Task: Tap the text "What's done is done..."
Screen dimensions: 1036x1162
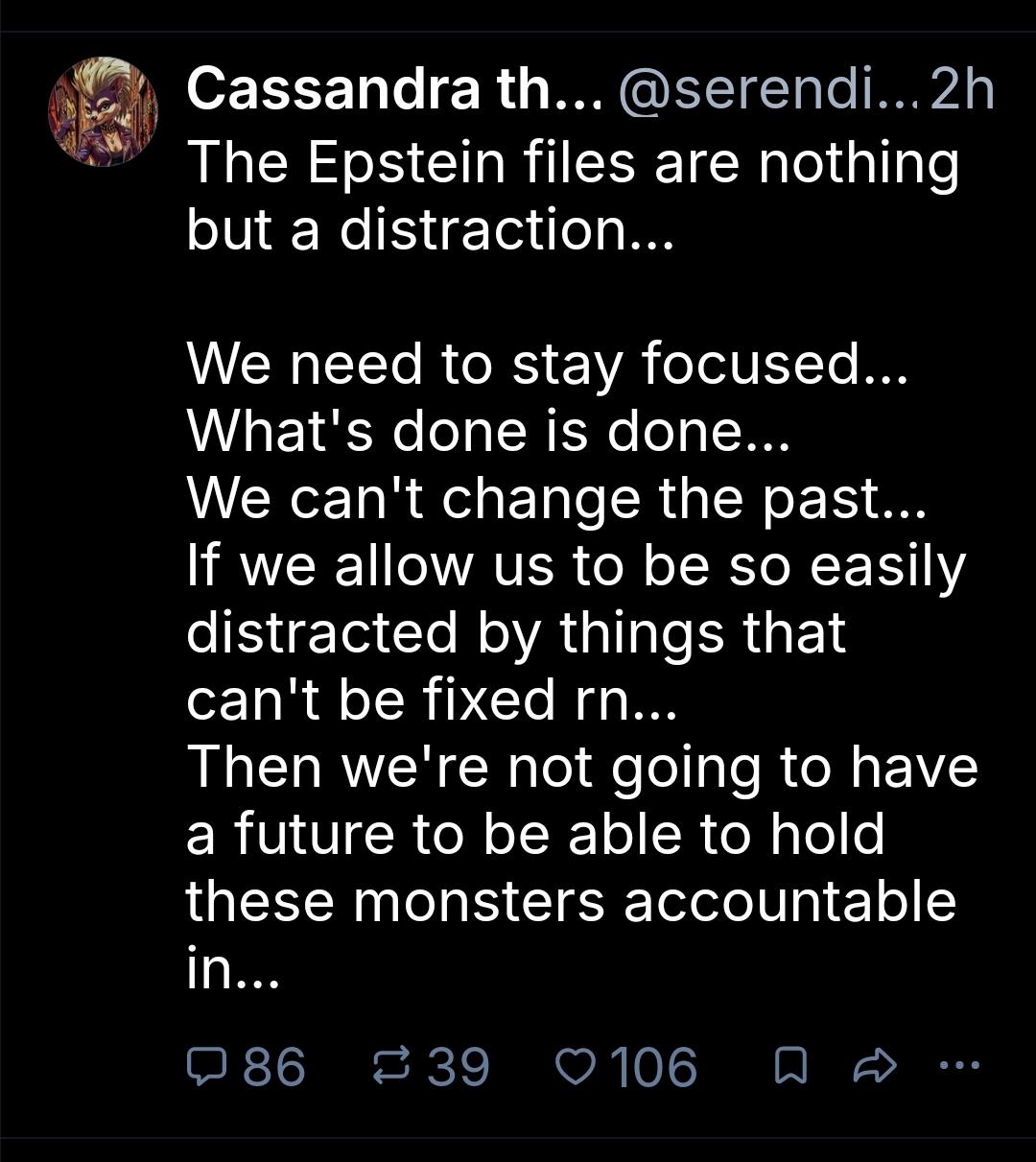Action: pyautogui.click(x=486, y=431)
